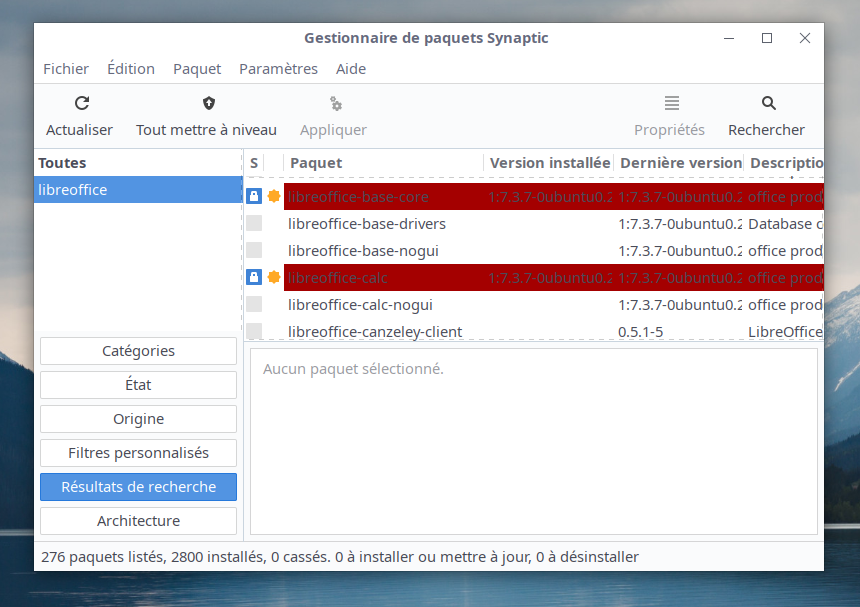This screenshot has width=860, height=607.
Task: Toggle the libreoffice-calc-nogui status checkbox
Action: [x=254, y=304]
